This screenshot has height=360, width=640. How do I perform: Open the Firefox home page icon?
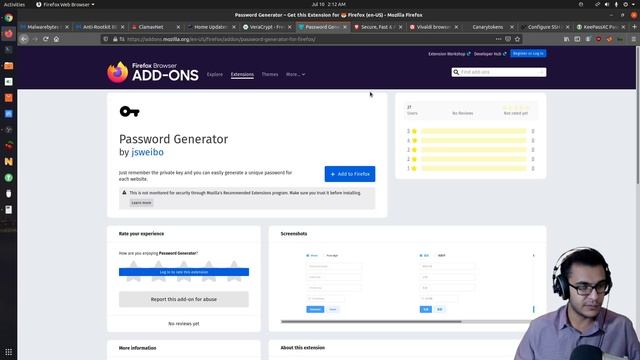[x=56, y=39]
